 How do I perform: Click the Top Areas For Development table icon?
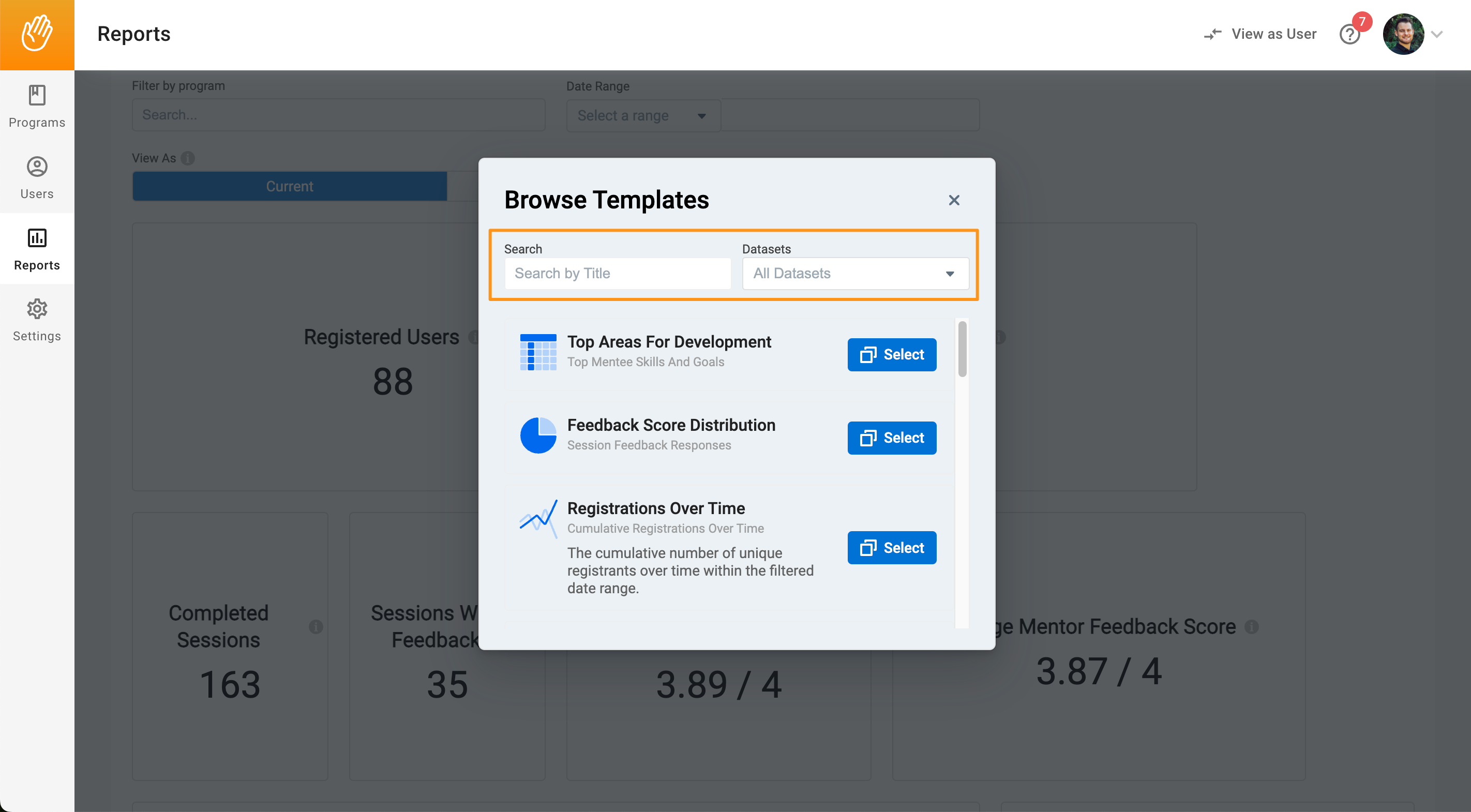point(538,352)
